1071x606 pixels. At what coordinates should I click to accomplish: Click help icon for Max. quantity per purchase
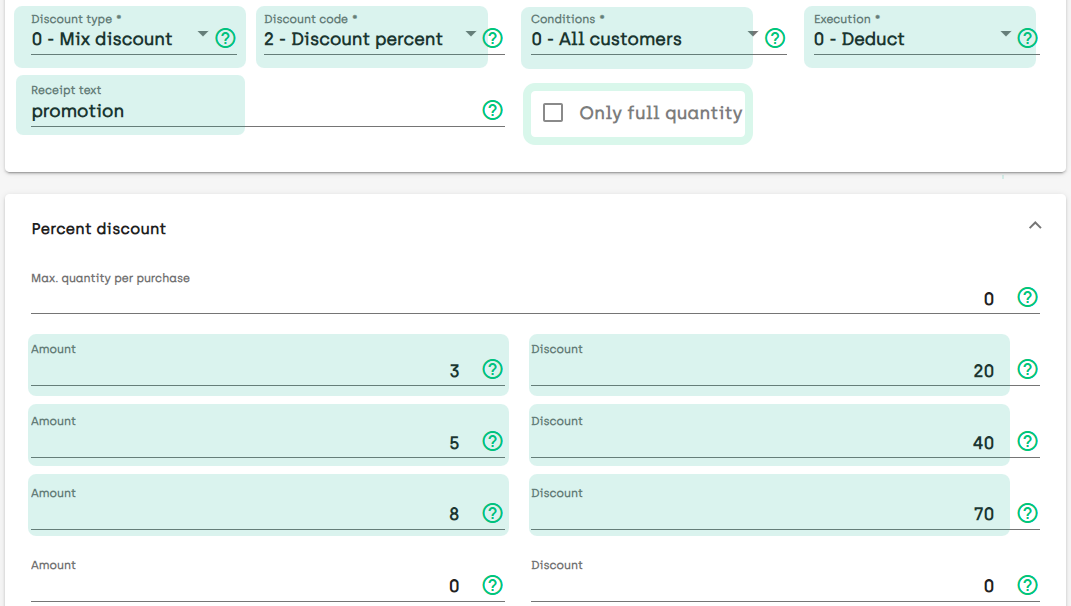[x=1027, y=298]
